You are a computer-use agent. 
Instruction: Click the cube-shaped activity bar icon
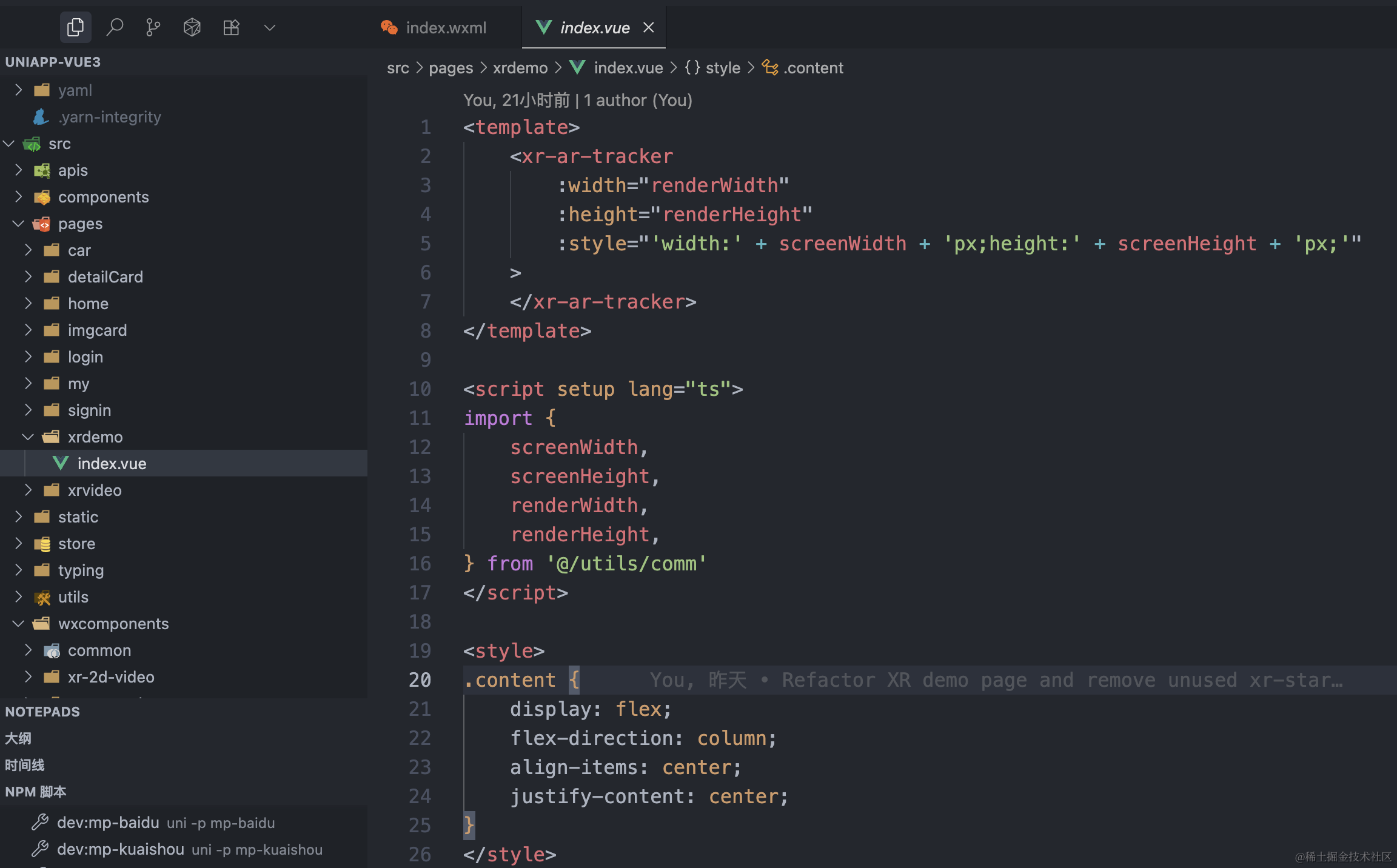point(192,27)
